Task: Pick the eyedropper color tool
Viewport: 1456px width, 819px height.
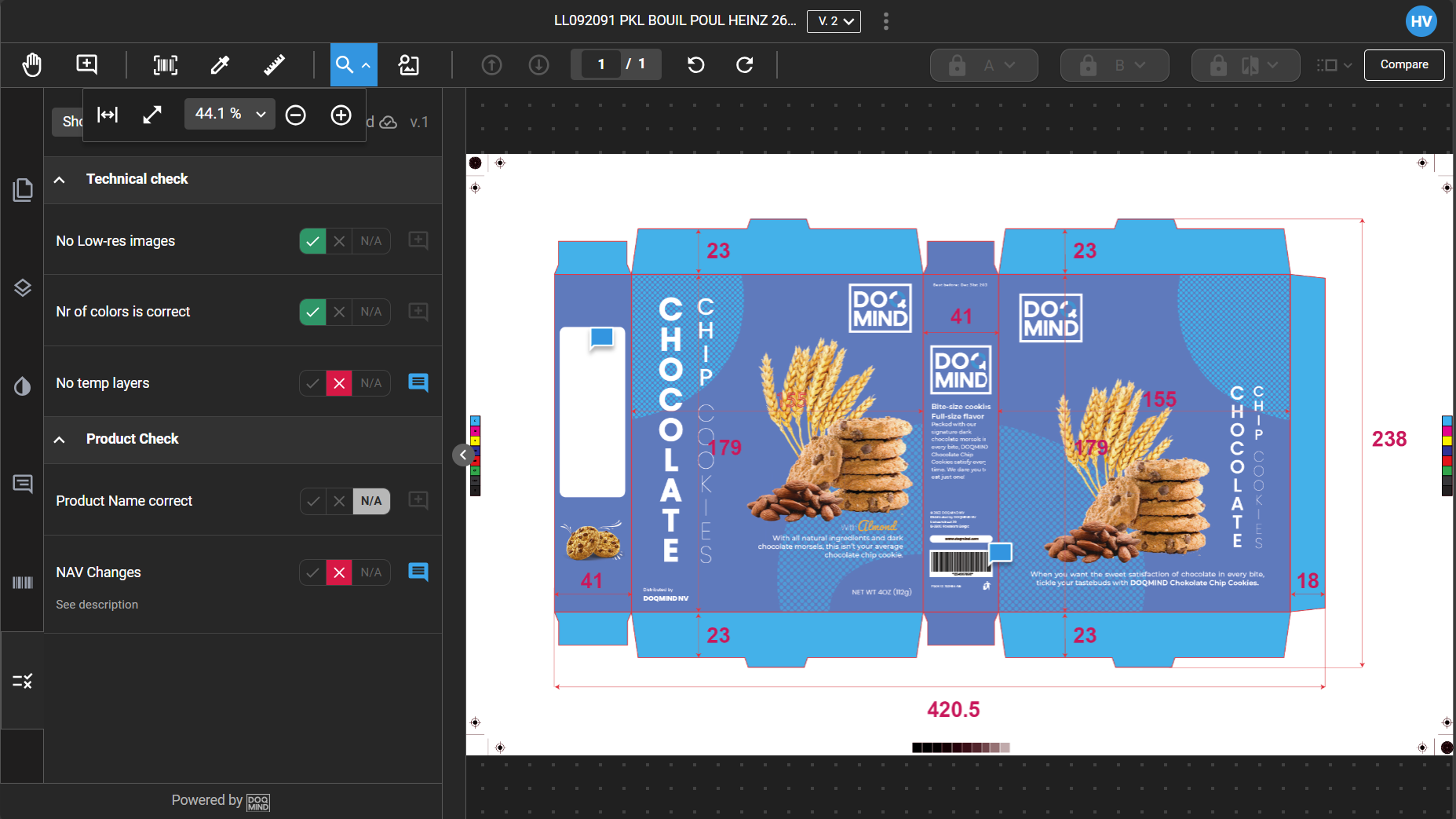Action: tap(220, 64)
